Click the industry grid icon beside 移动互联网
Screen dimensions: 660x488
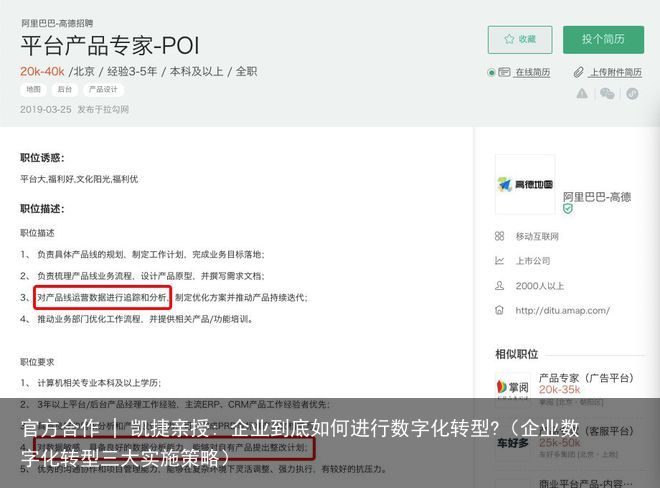coord(499,236)
